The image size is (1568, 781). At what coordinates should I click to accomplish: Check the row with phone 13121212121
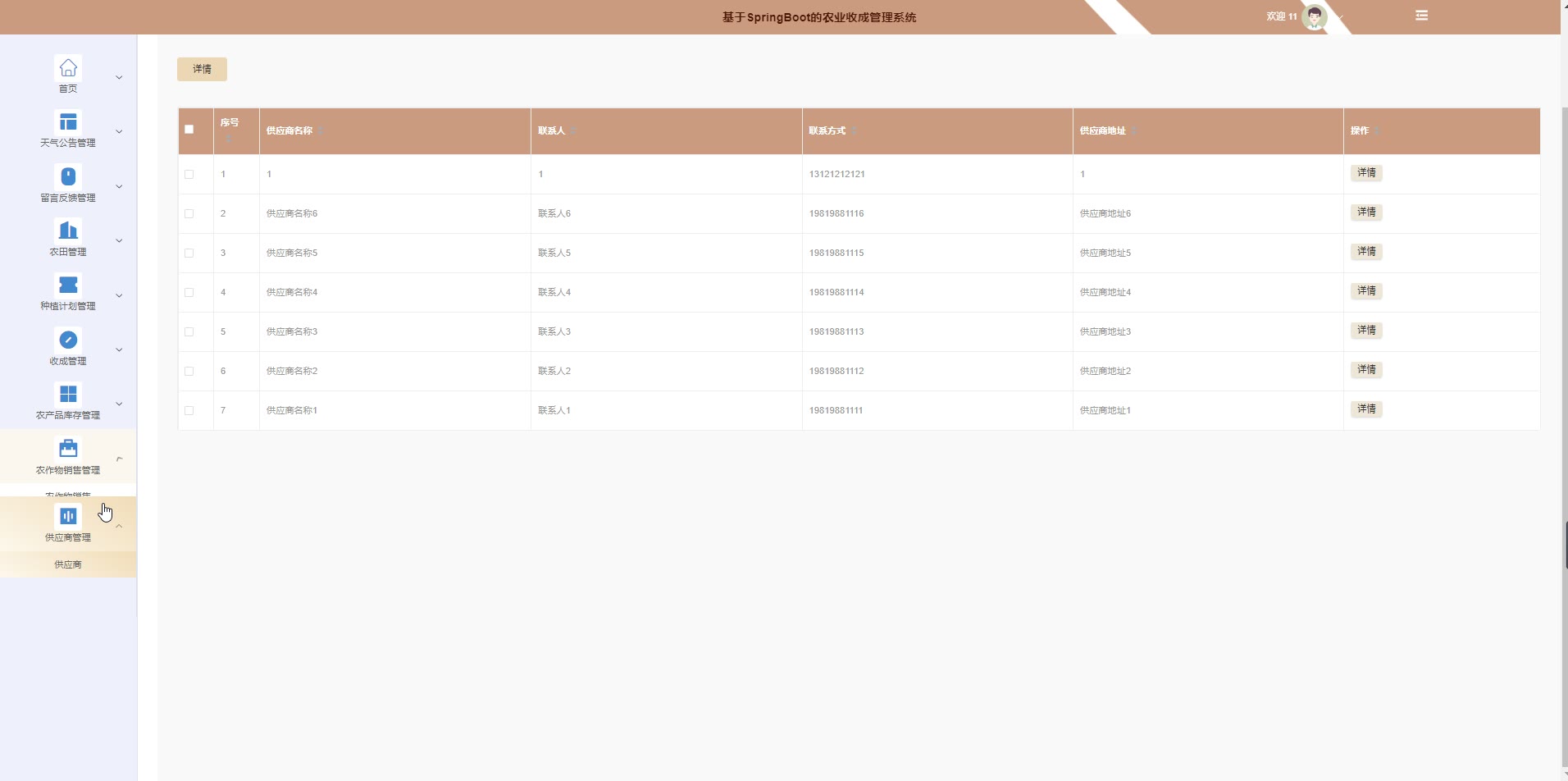pyautogui.click(x=189, y=174)
